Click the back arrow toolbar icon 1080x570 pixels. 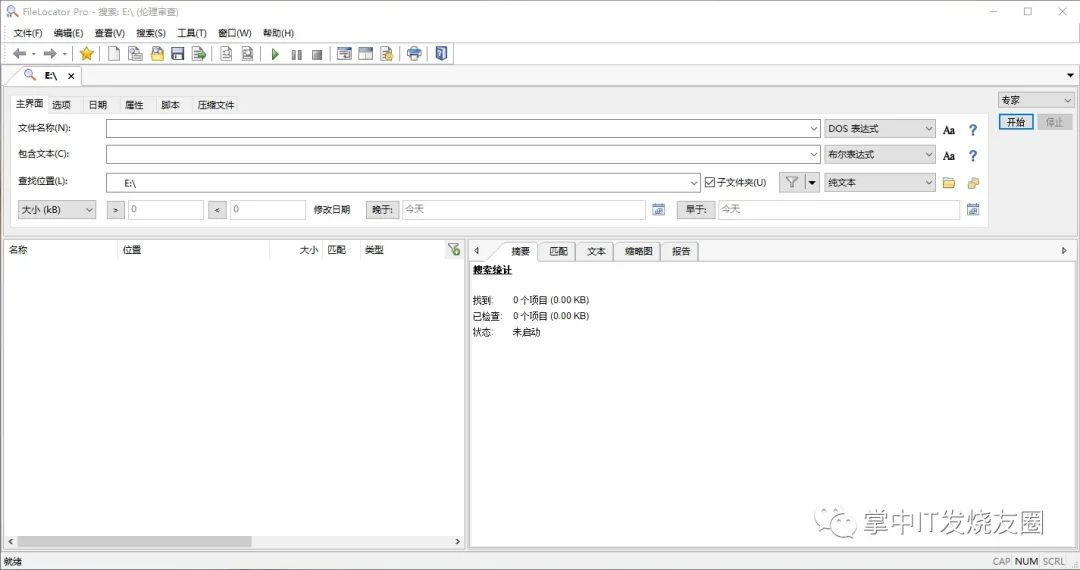[x=19, y=54]
